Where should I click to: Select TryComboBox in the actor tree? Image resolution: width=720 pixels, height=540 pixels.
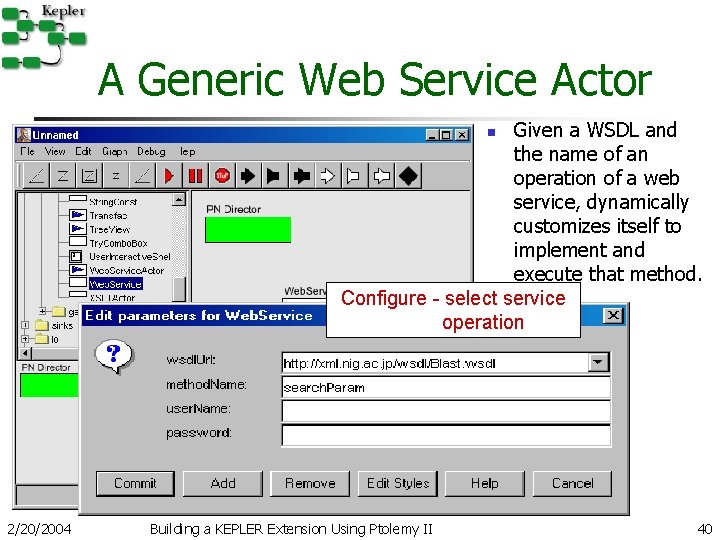click(118, 243)
